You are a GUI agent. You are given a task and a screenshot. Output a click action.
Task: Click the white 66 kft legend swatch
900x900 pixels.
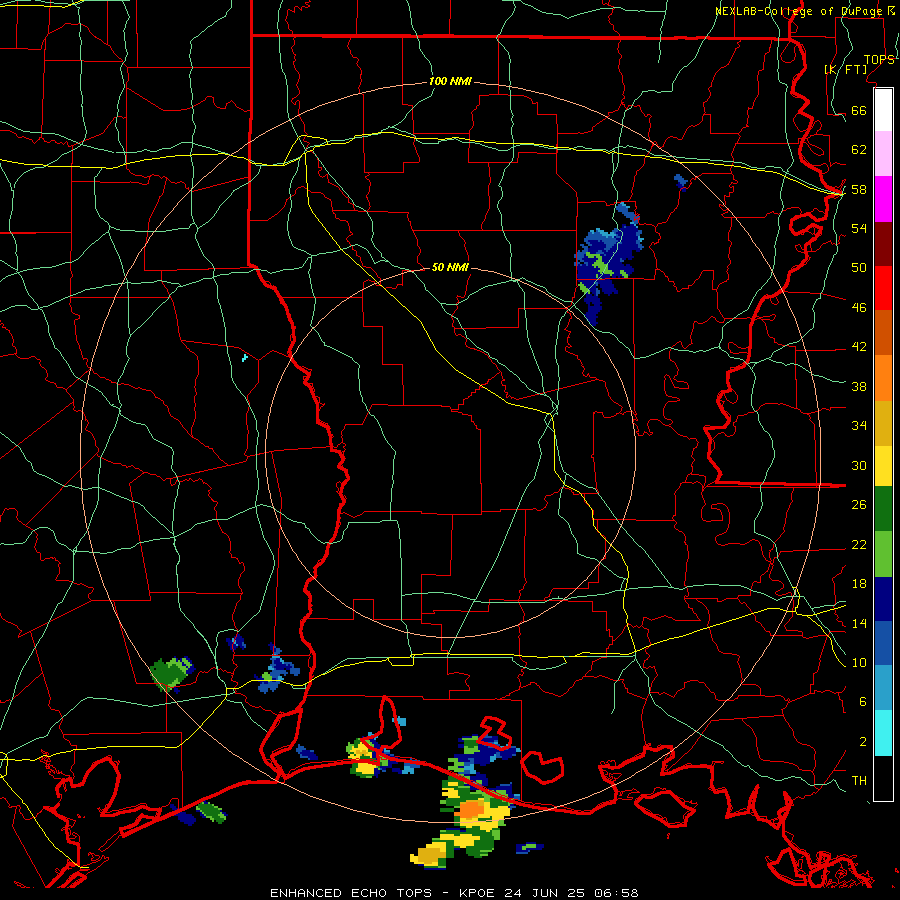click(x=883, y=110)
